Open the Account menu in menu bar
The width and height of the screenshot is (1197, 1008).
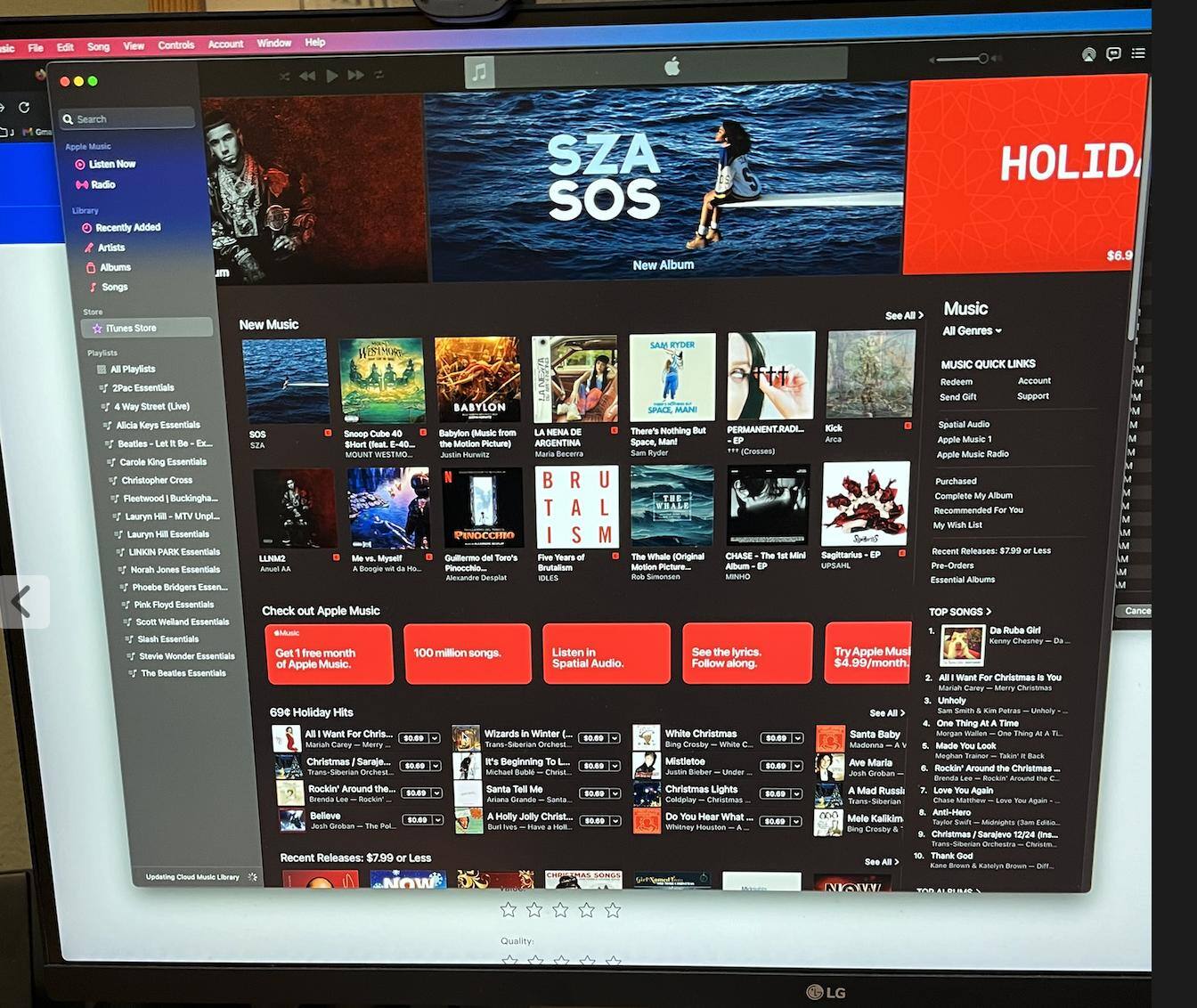click(x=225, y=44)
